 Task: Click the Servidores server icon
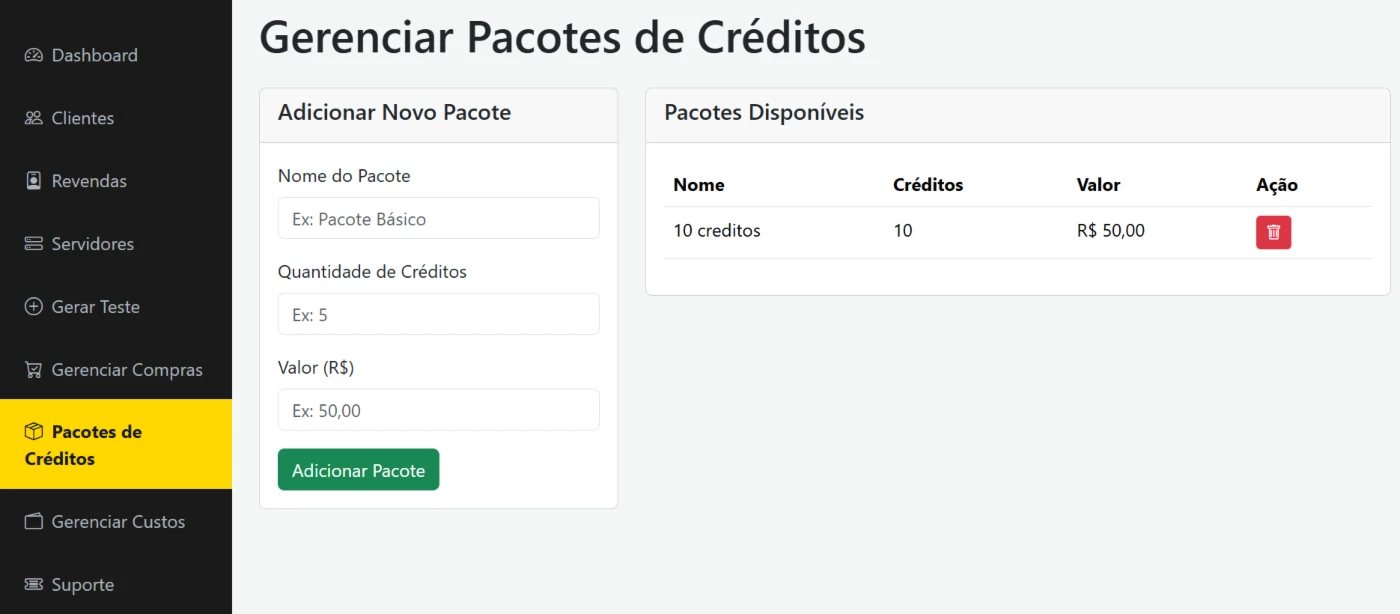click(x=34, y=244)
